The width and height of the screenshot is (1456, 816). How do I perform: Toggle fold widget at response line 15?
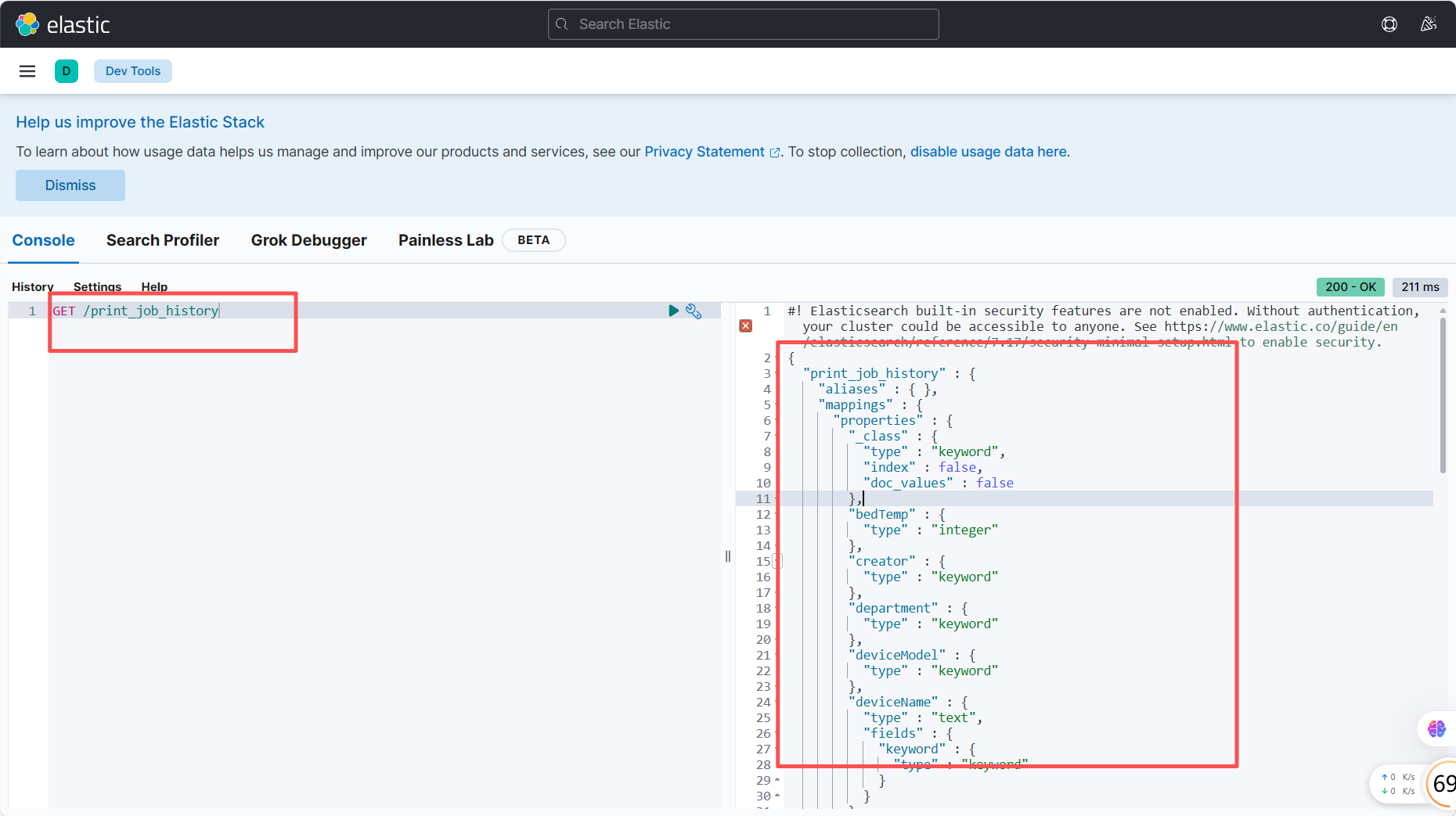(777, 561)
